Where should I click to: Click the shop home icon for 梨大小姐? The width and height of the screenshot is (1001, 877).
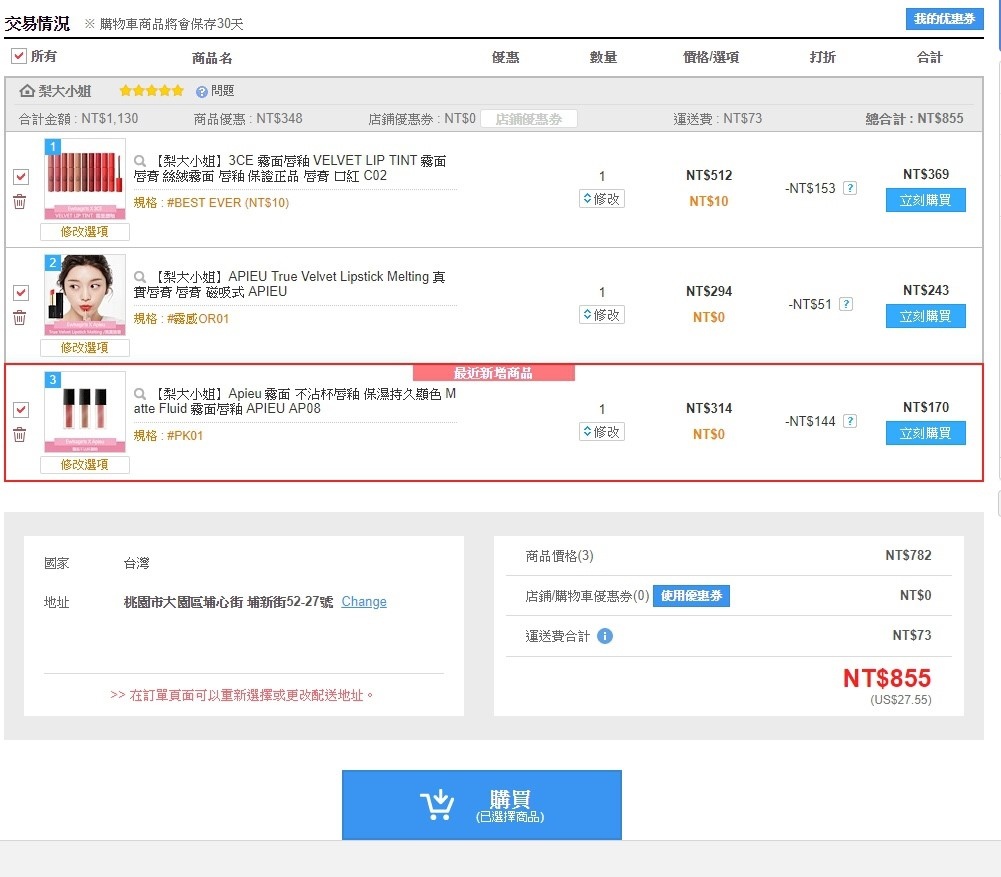click(x=27, y=91)
